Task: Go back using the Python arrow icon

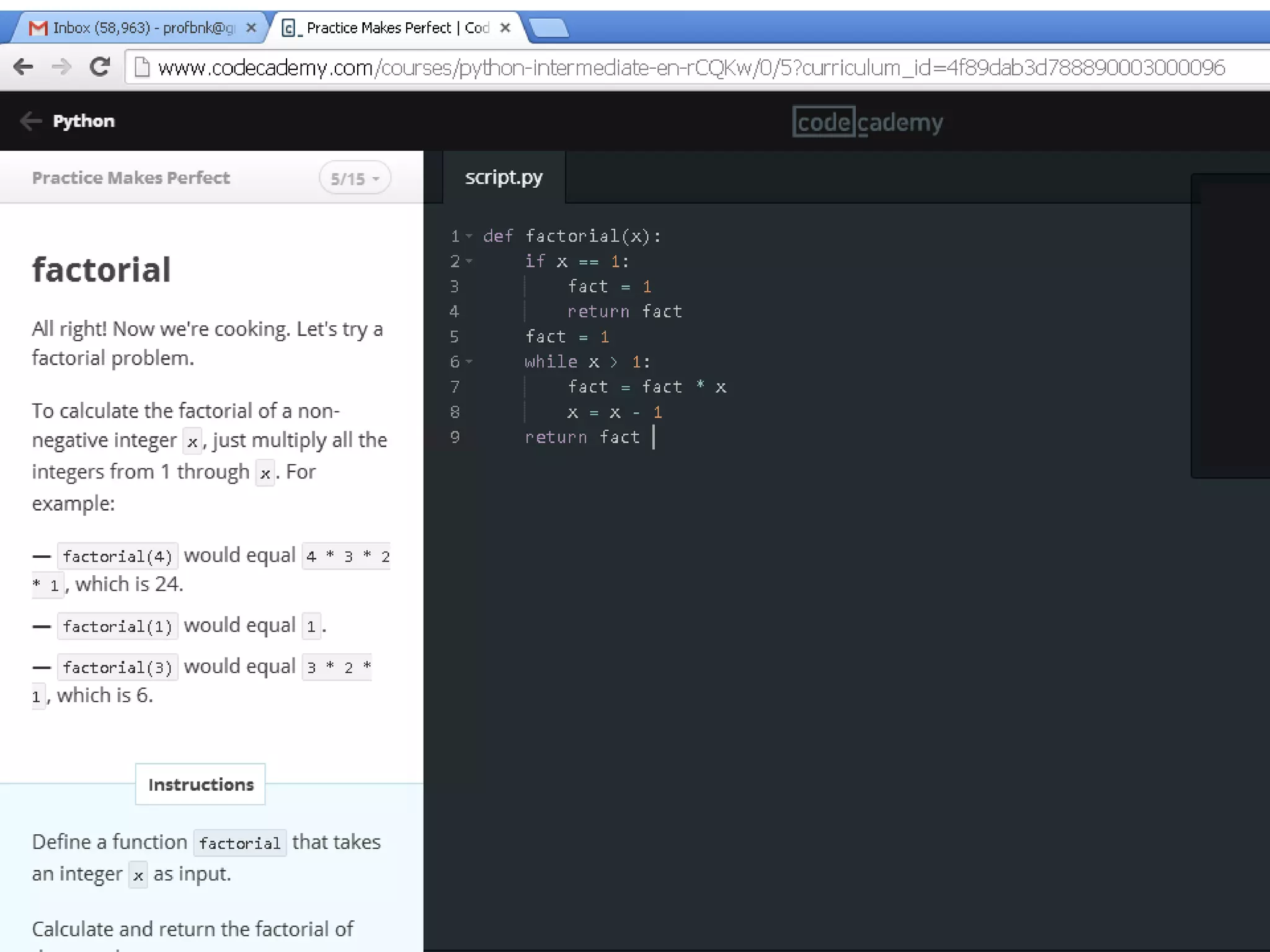Action: click(x=30, y=121)
